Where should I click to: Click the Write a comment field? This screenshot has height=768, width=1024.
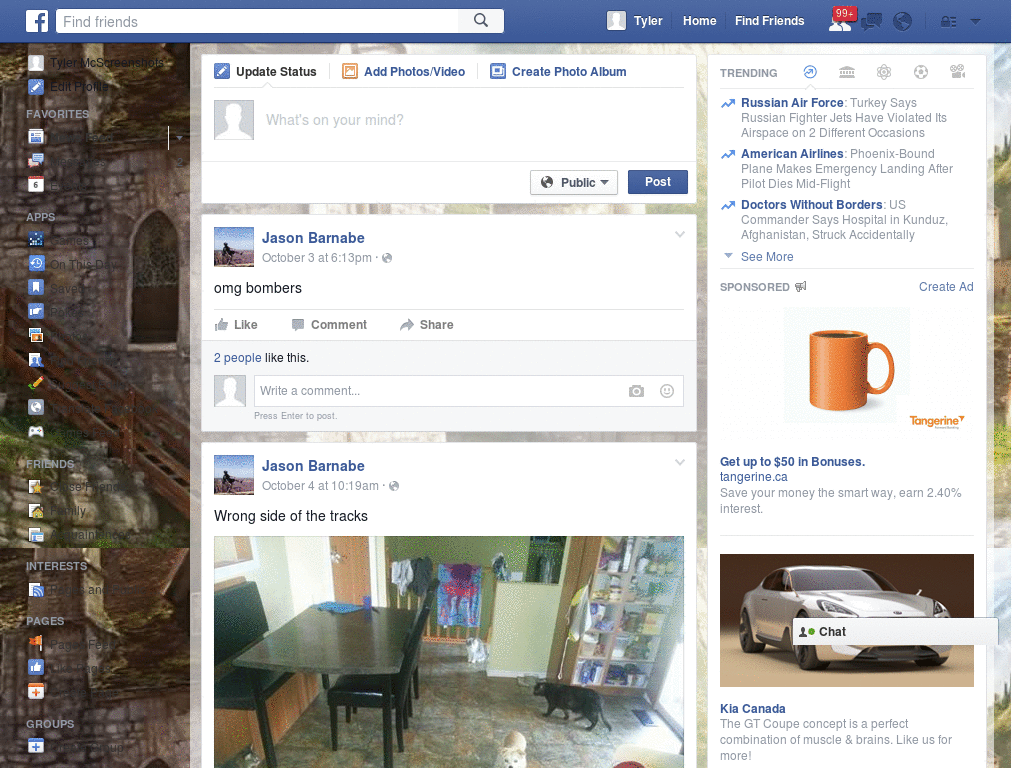438,391
